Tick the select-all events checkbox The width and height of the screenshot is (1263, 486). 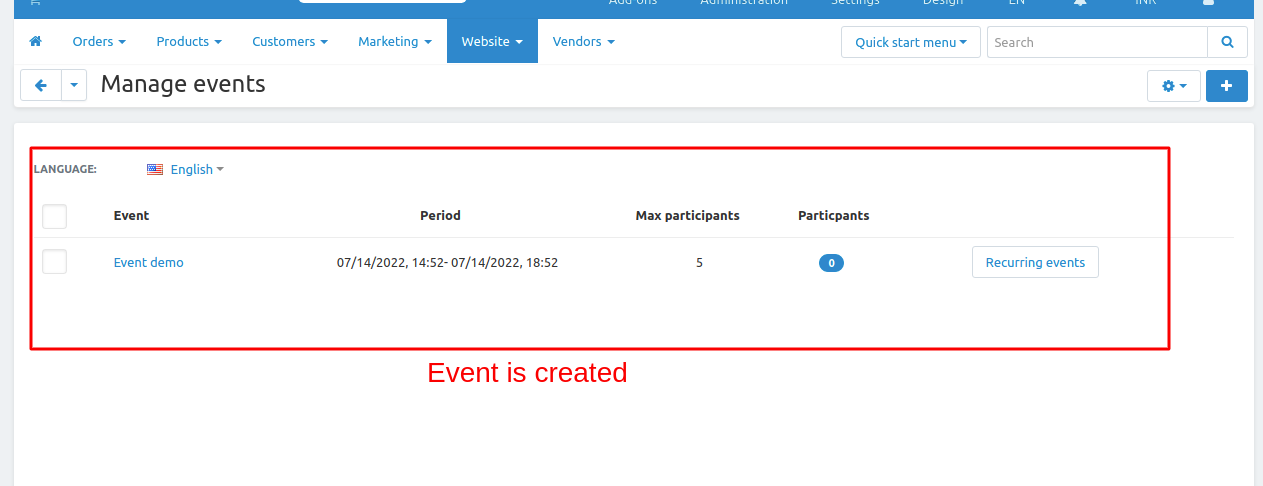[55, 216]
